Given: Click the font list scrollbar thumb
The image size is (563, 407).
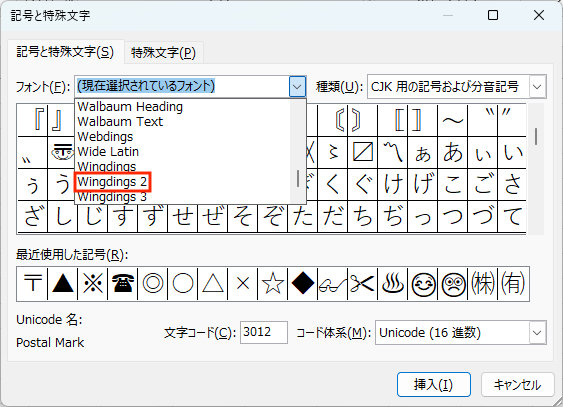Looking at the screenshot, I should pyautogui.click(x=298, y=178).
